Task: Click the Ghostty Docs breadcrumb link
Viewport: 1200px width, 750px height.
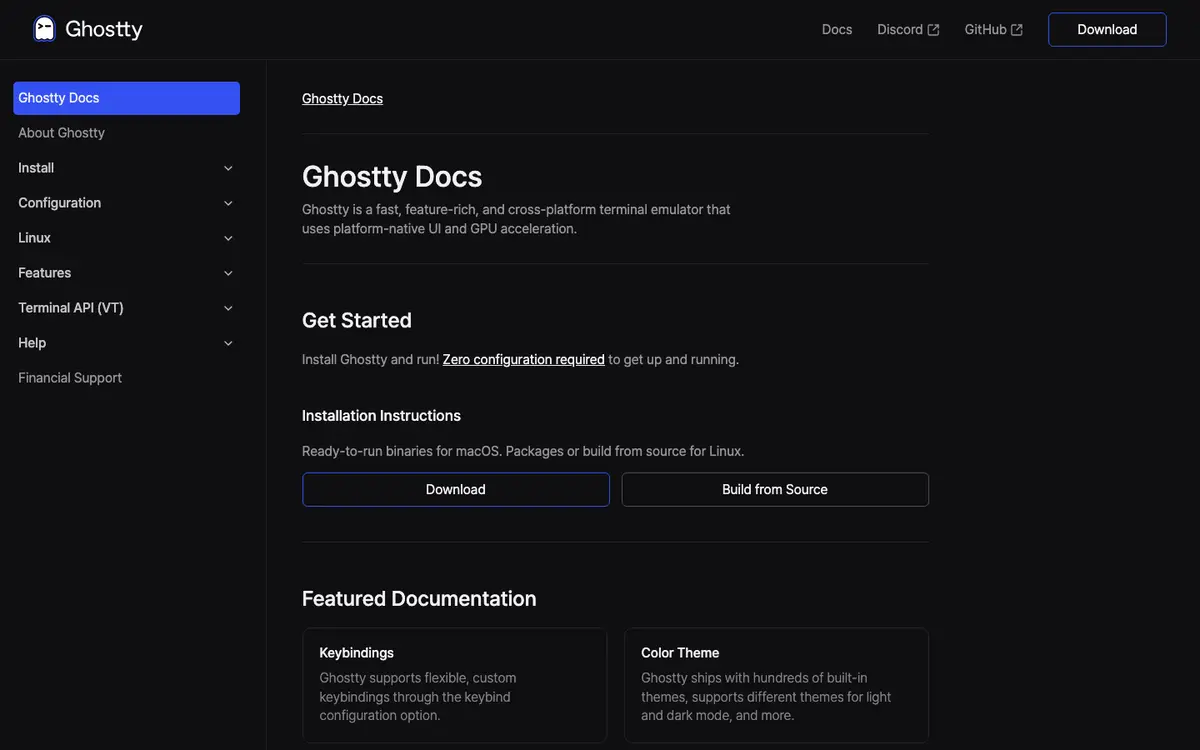Action: 342,98
